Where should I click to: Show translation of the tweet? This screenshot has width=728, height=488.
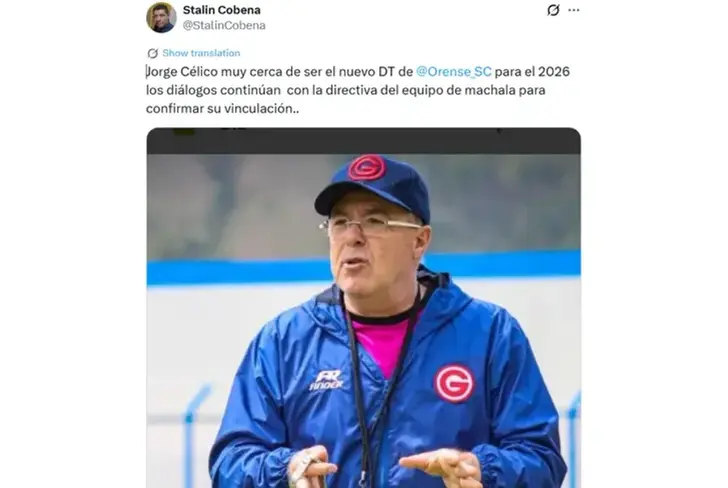point(201,53)
